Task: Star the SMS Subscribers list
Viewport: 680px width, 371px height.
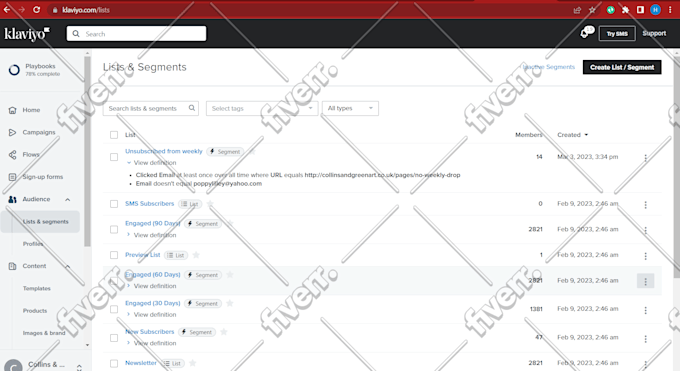Action: pos(210,204)
